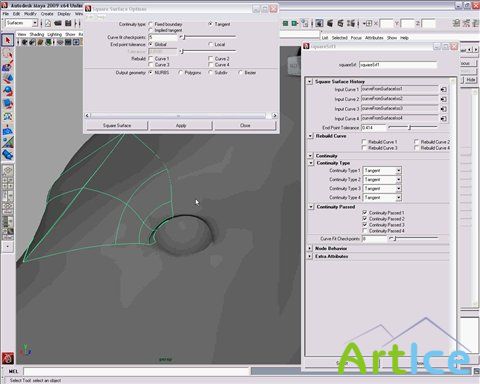The image size is (480, 384).
Task: Open the viewport Lighting menu
Action: pos(55,34)
